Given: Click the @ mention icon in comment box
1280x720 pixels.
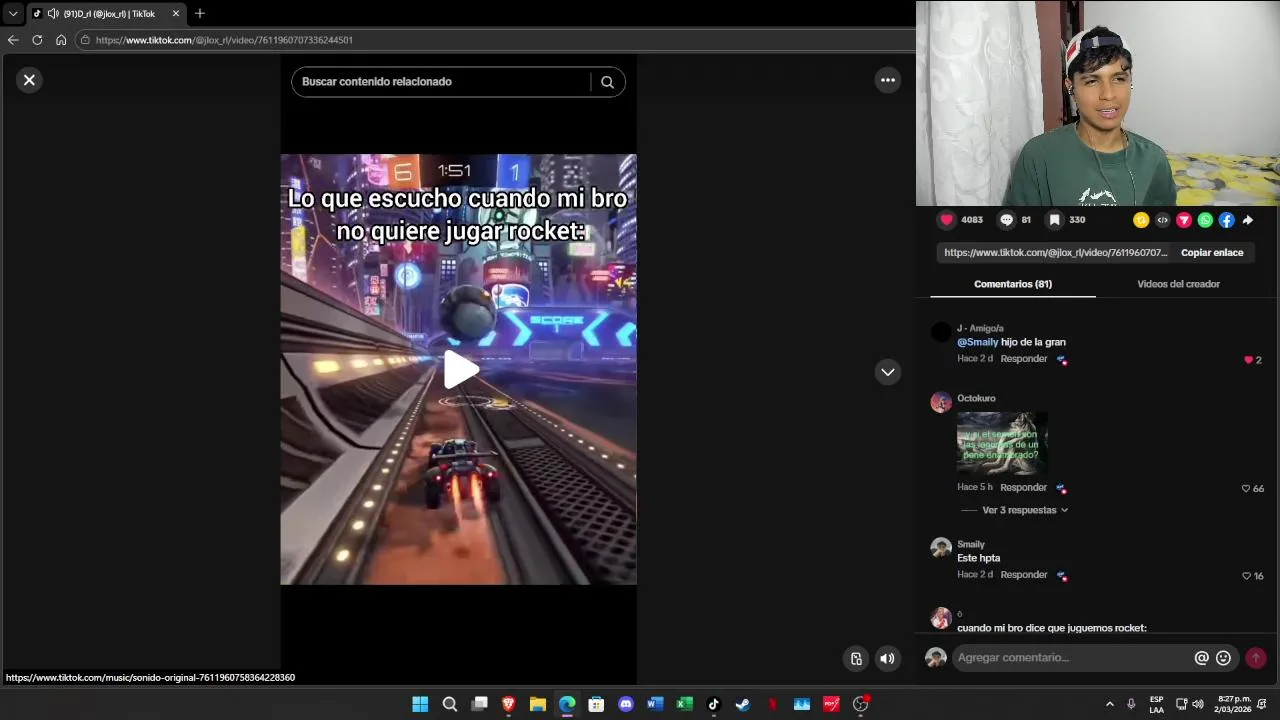Looking at the screenshot, I should pyautogui.click(x=1202, y=658).
